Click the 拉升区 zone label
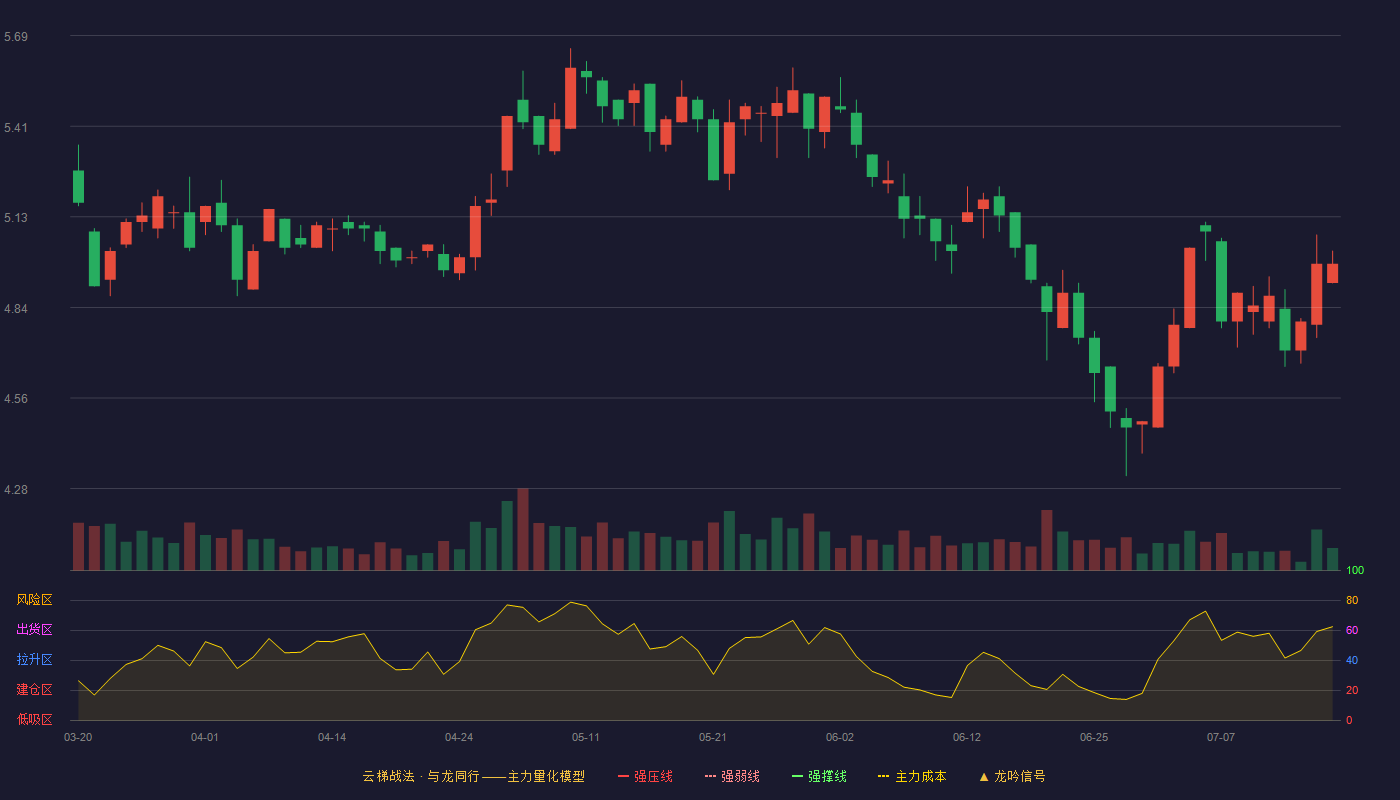The image size is (1400, 800). [x=34, y=660]
